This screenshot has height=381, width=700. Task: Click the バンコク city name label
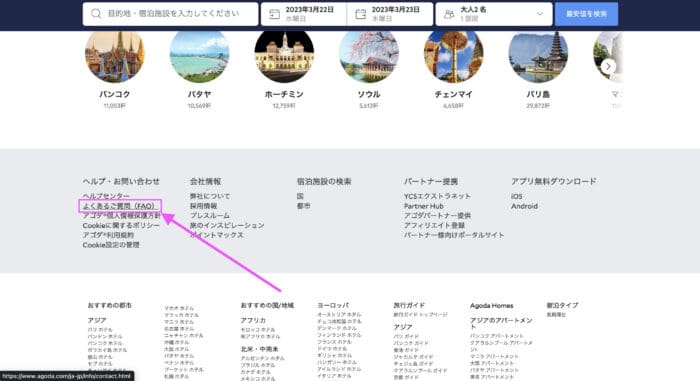click(115, 94)
